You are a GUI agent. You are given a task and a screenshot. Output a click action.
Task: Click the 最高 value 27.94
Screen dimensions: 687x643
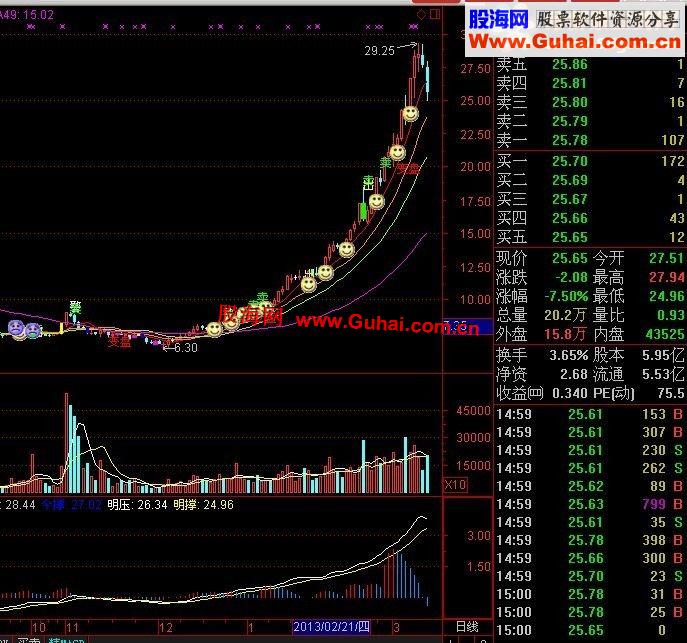point(666,277)
